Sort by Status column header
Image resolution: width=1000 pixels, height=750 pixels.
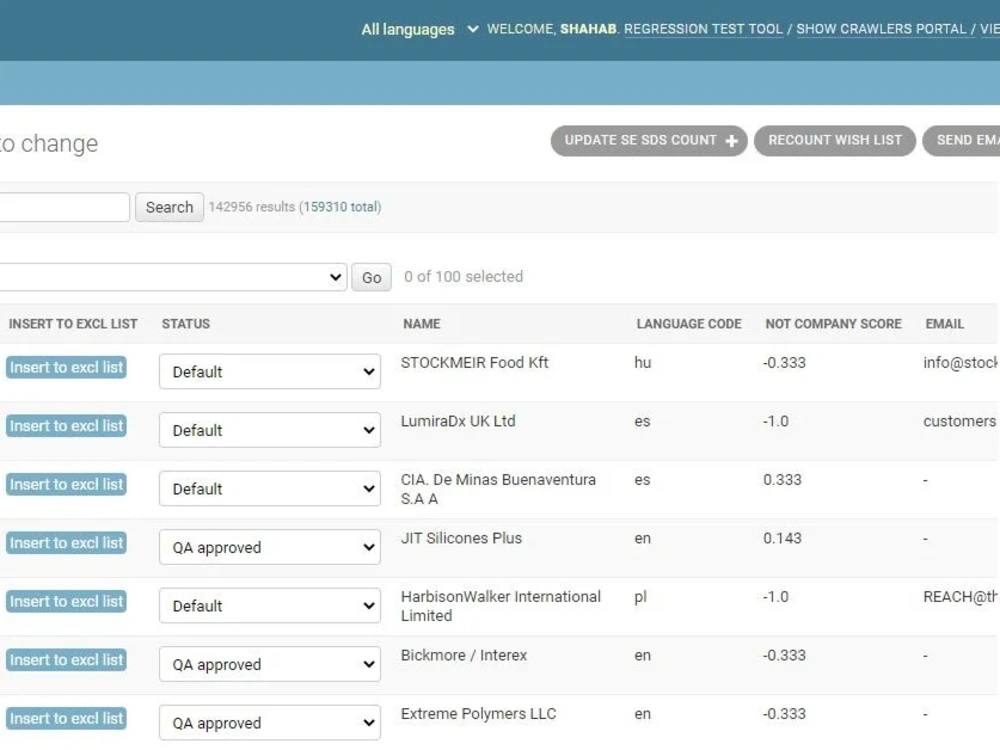(186, 324)
